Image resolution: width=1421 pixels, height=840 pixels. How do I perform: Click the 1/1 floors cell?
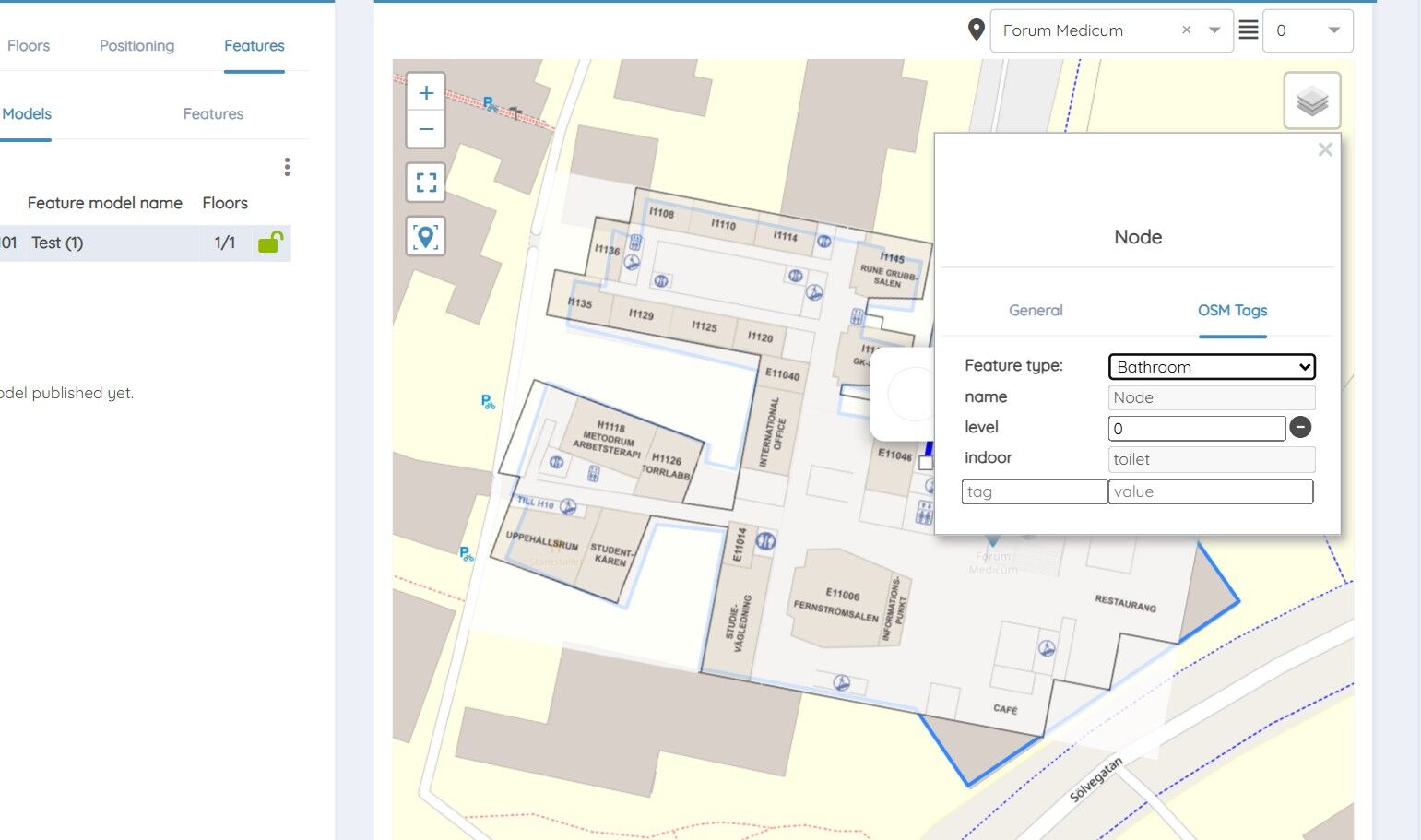pyautogui.click(x=225, y=243)
